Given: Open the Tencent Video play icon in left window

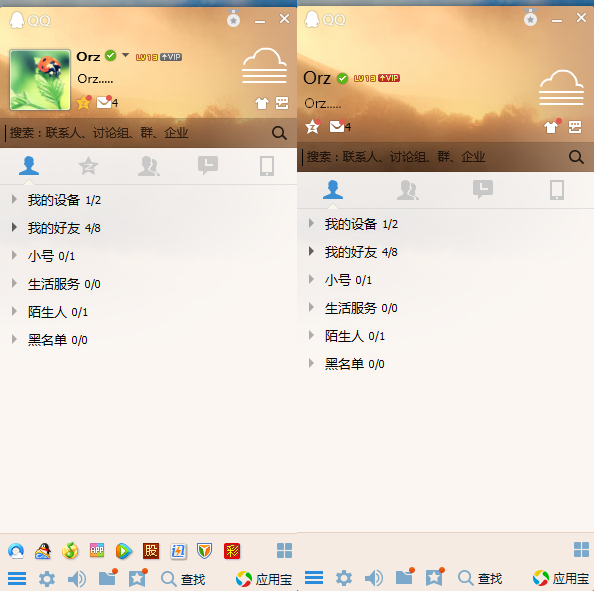Looking at the screenshot, I should (x=124, y=551).
